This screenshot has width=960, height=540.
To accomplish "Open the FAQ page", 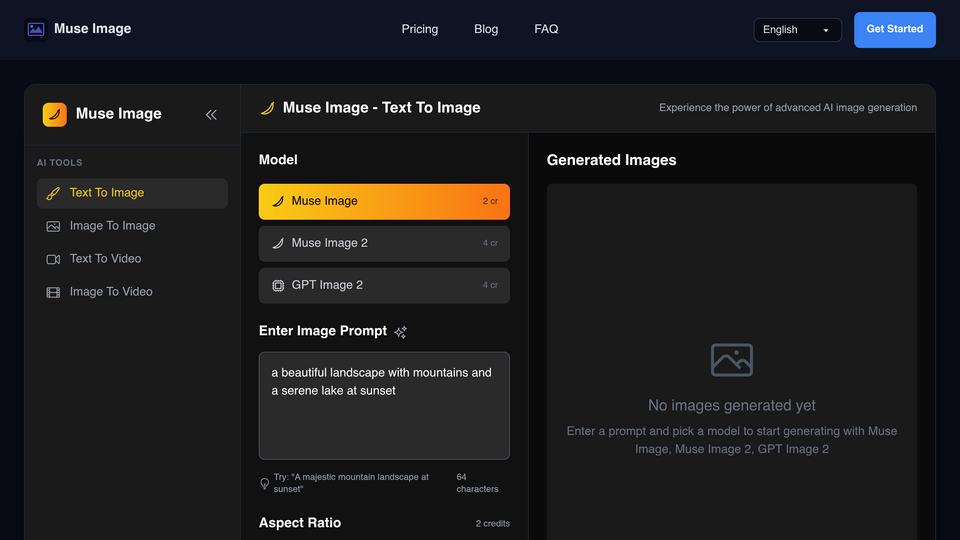I will (x=546, y=29).
